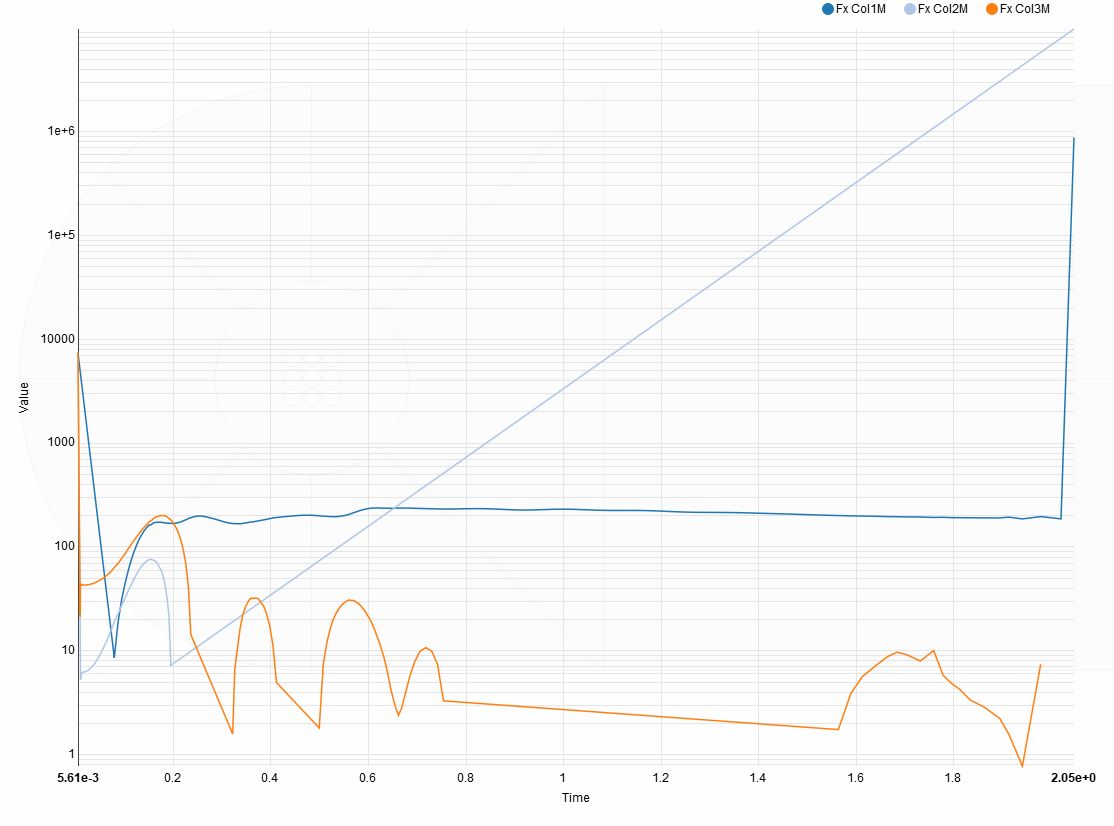The image size is (1114, 826).
Task: Click the 0.6 x-axis tick label
Action: [x=367, y=778]
